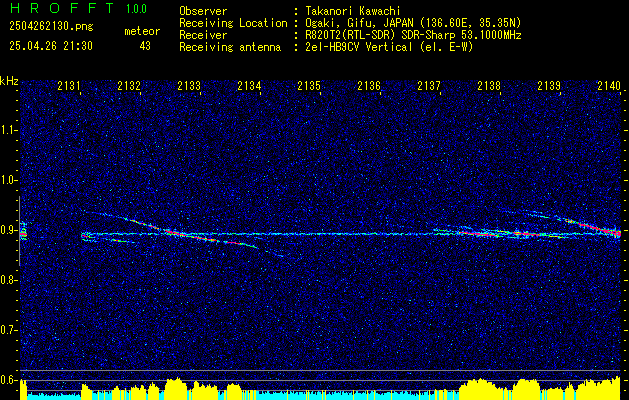Click the R820T2(RTL-SDR) SDR-Sharp receiver value

tap(413, 35)
